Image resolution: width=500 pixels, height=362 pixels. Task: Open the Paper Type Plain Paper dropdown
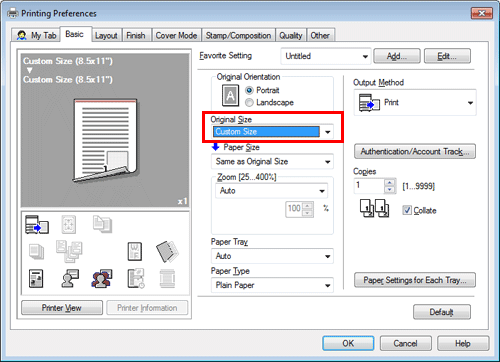(272, 285)
